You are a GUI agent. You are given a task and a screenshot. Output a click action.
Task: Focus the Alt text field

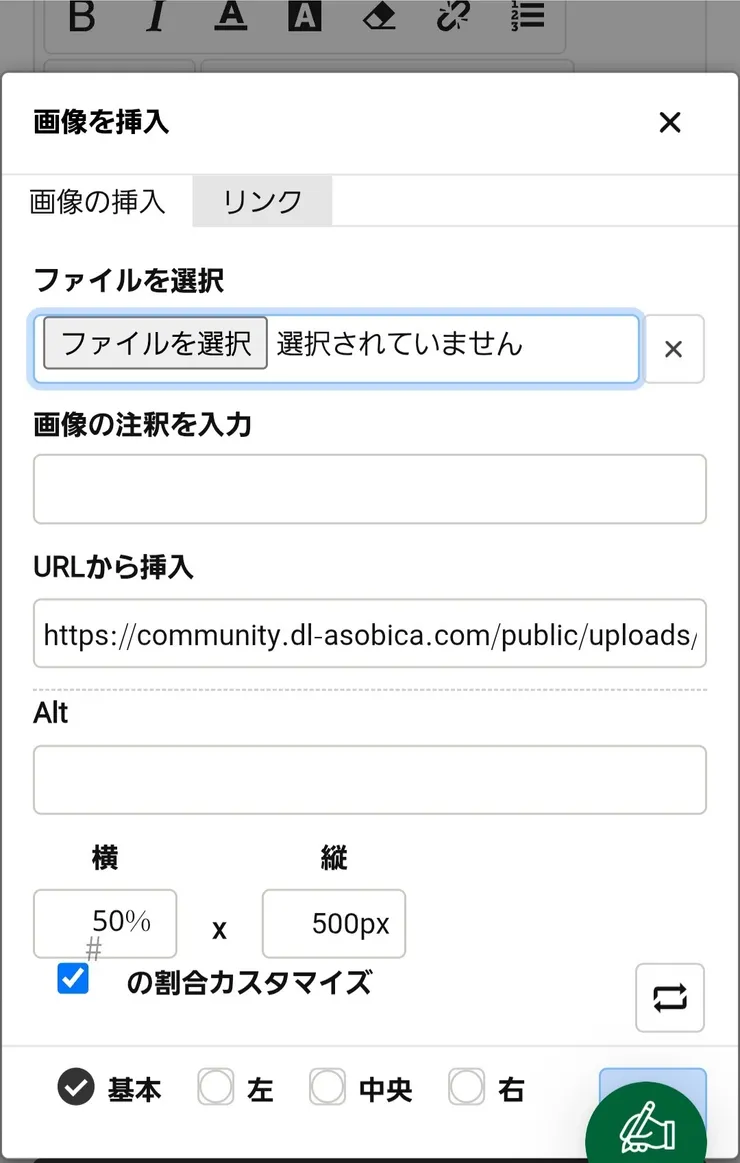(x=370, y=780)
